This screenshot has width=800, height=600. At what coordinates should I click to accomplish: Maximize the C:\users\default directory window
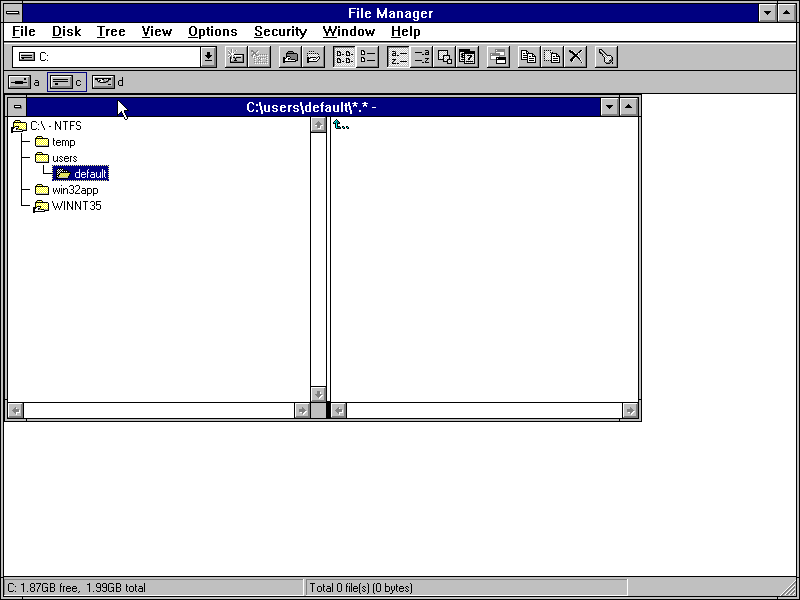click(x=629, y=107)
